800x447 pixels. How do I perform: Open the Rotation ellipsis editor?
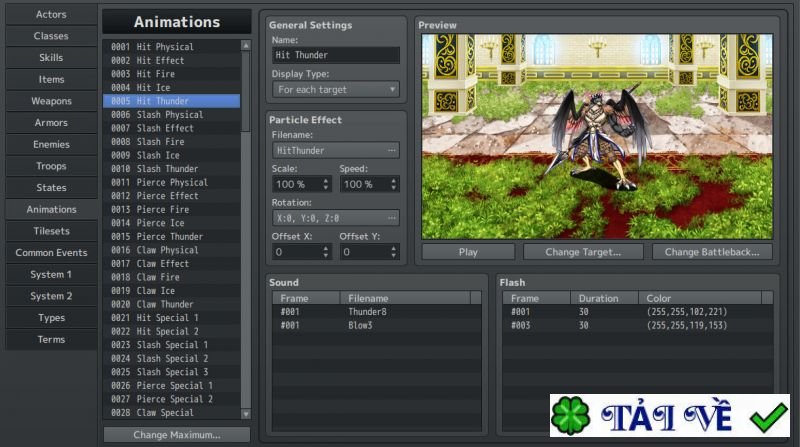391,218
